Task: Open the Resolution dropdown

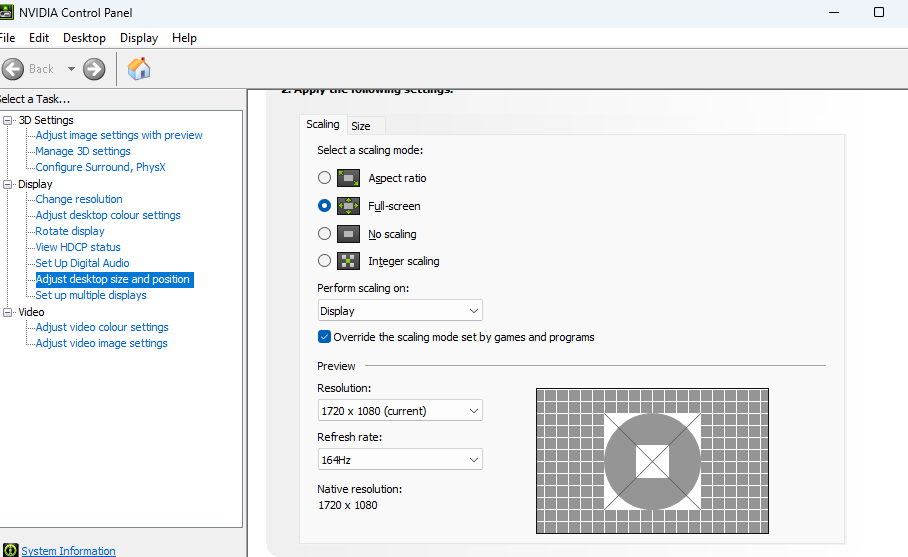Action: pos(400,411)
